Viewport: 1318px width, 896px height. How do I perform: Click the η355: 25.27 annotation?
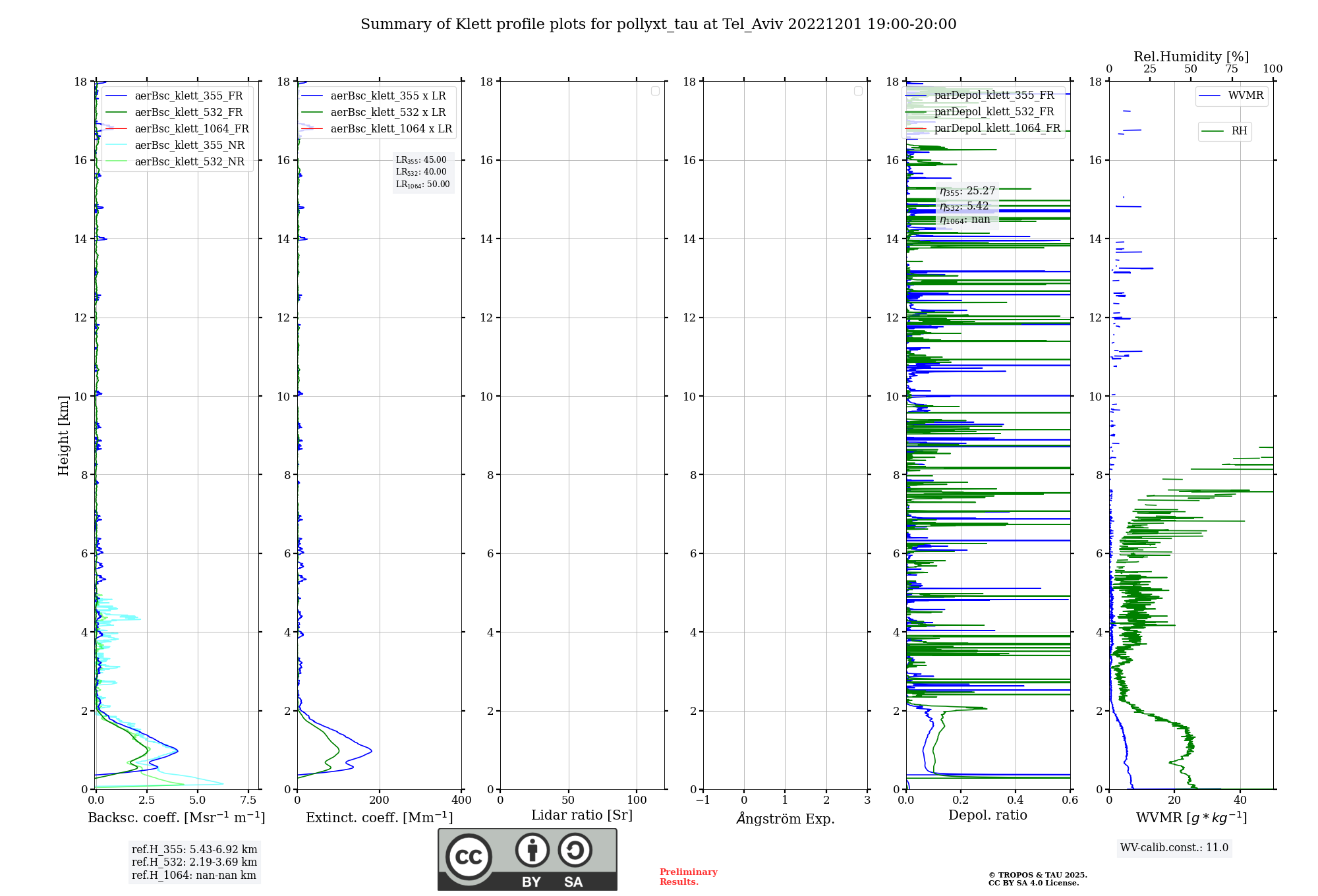[967, 191]
